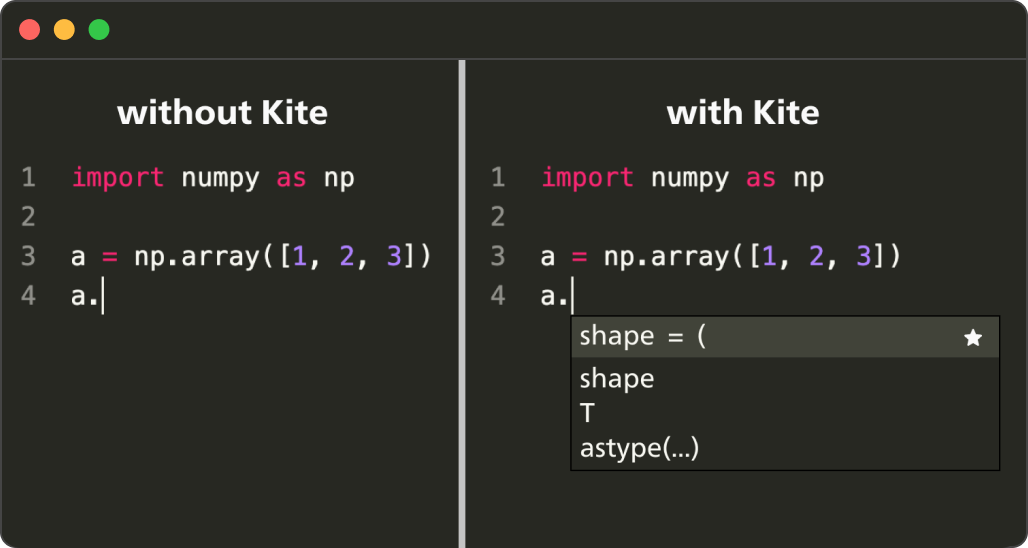Select the "astype(...)" completion item
The width and height of the screenshot is (1028, 548).
pyautogui.click(x=639, y=449)
